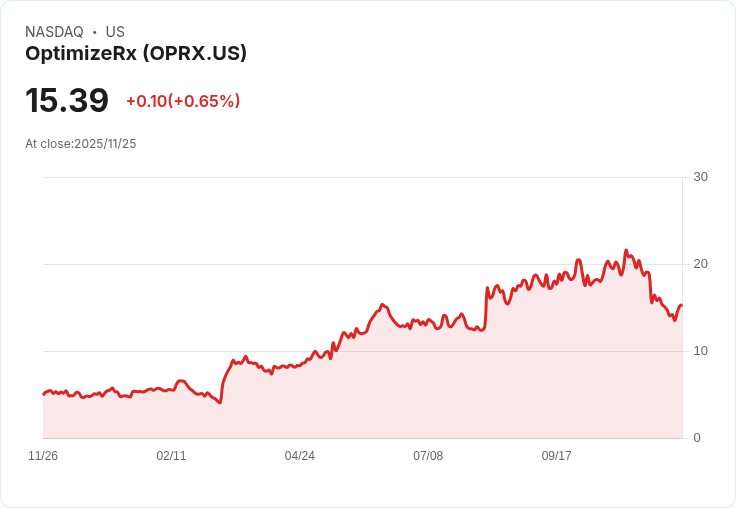Click the US market label

tap(115, 32)
